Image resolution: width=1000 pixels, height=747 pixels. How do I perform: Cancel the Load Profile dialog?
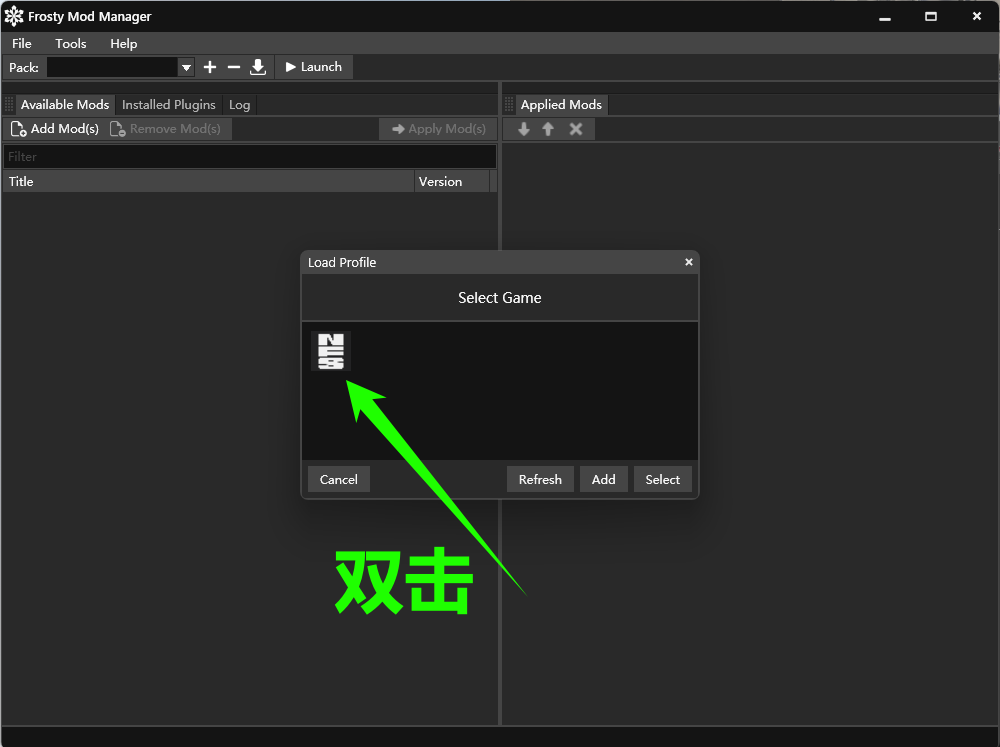pyautogui.click(x=339, y=480)
